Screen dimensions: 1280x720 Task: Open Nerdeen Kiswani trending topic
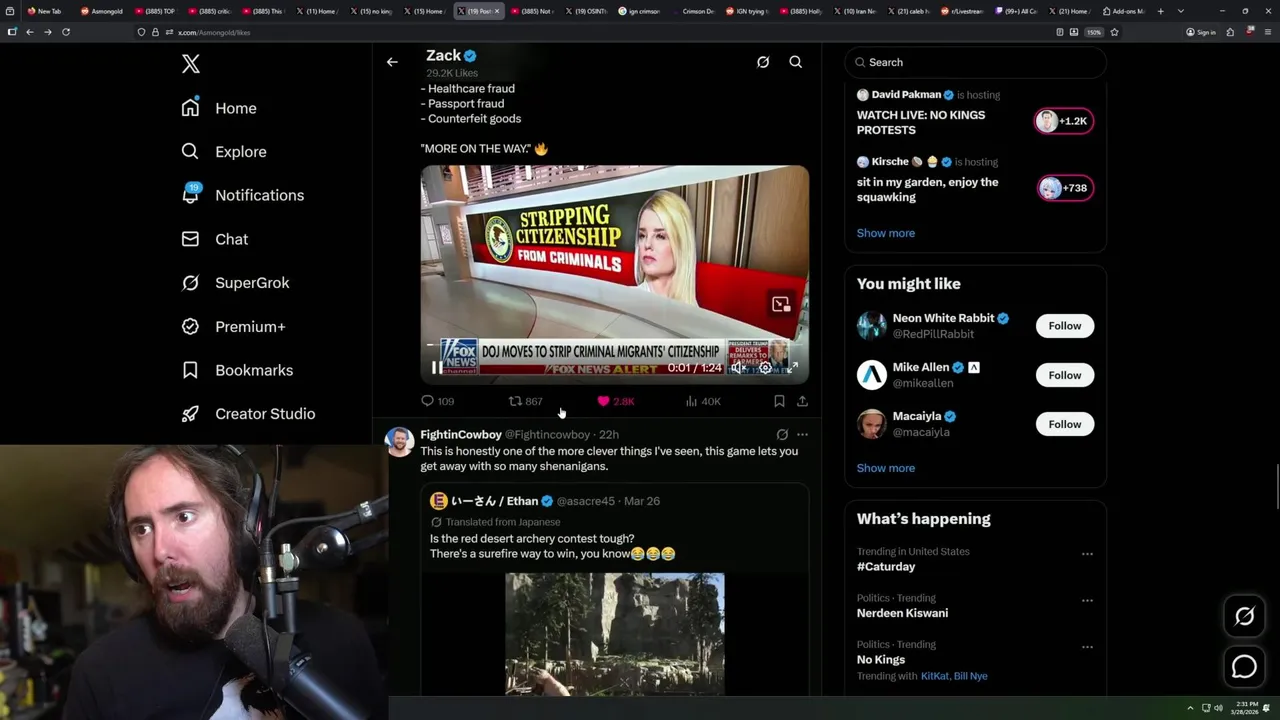point(902,613)
